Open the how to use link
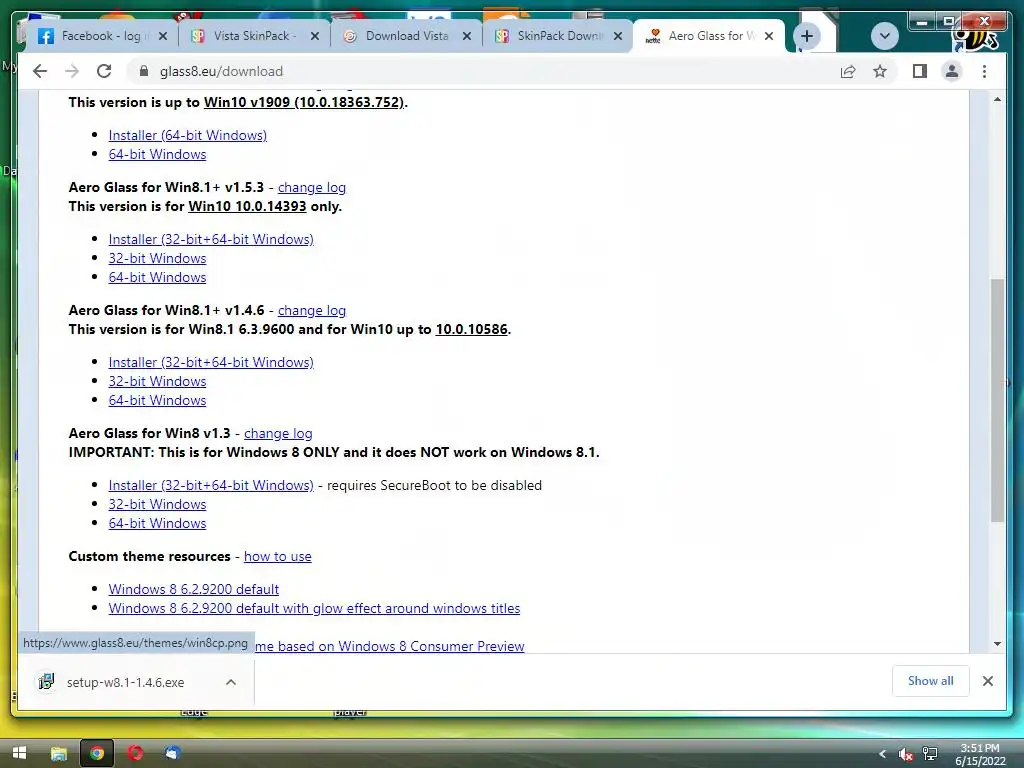This screenshot has width=1024, height=768. point(278,556)
